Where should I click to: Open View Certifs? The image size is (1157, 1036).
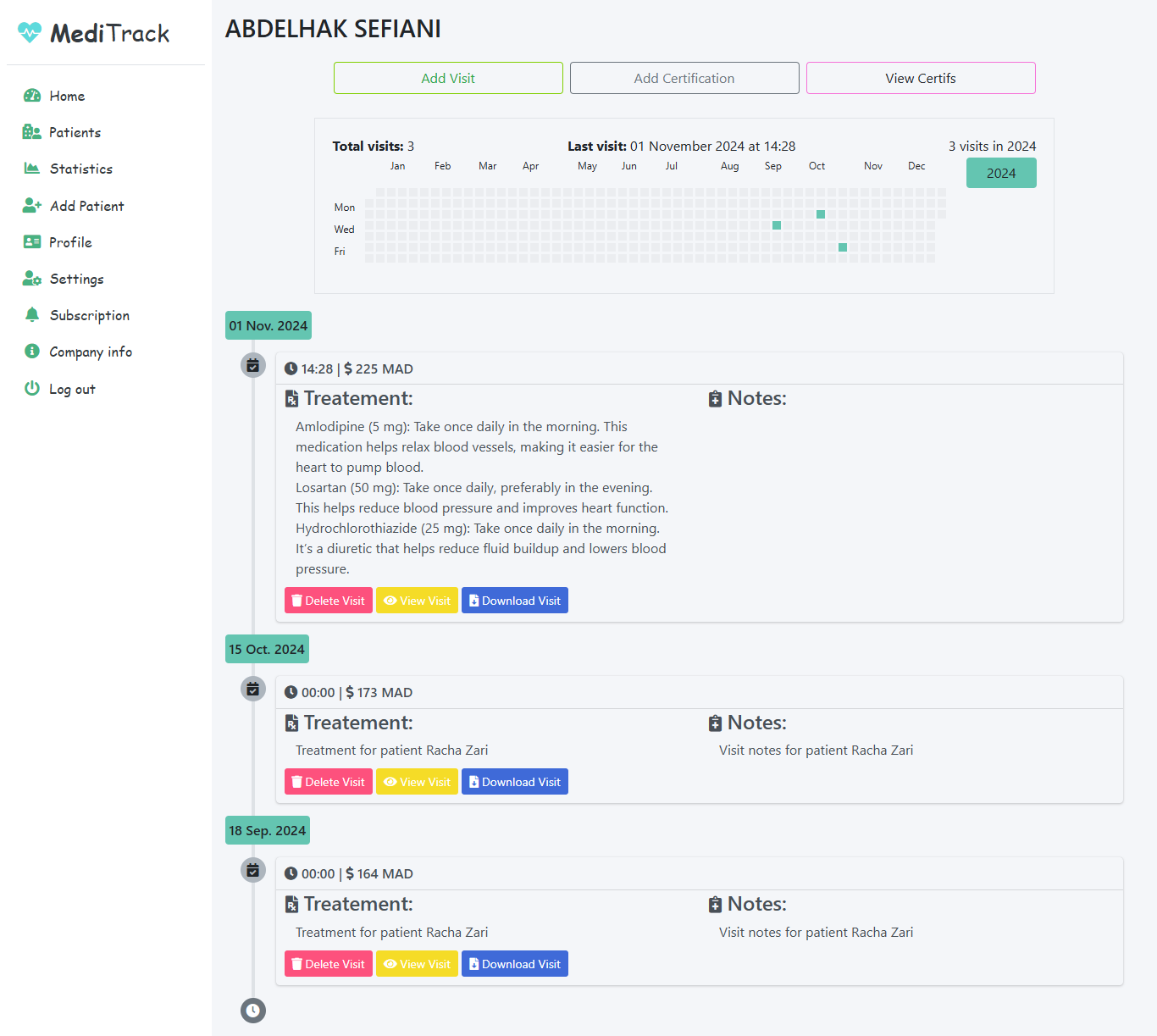(x=921, y=78)
